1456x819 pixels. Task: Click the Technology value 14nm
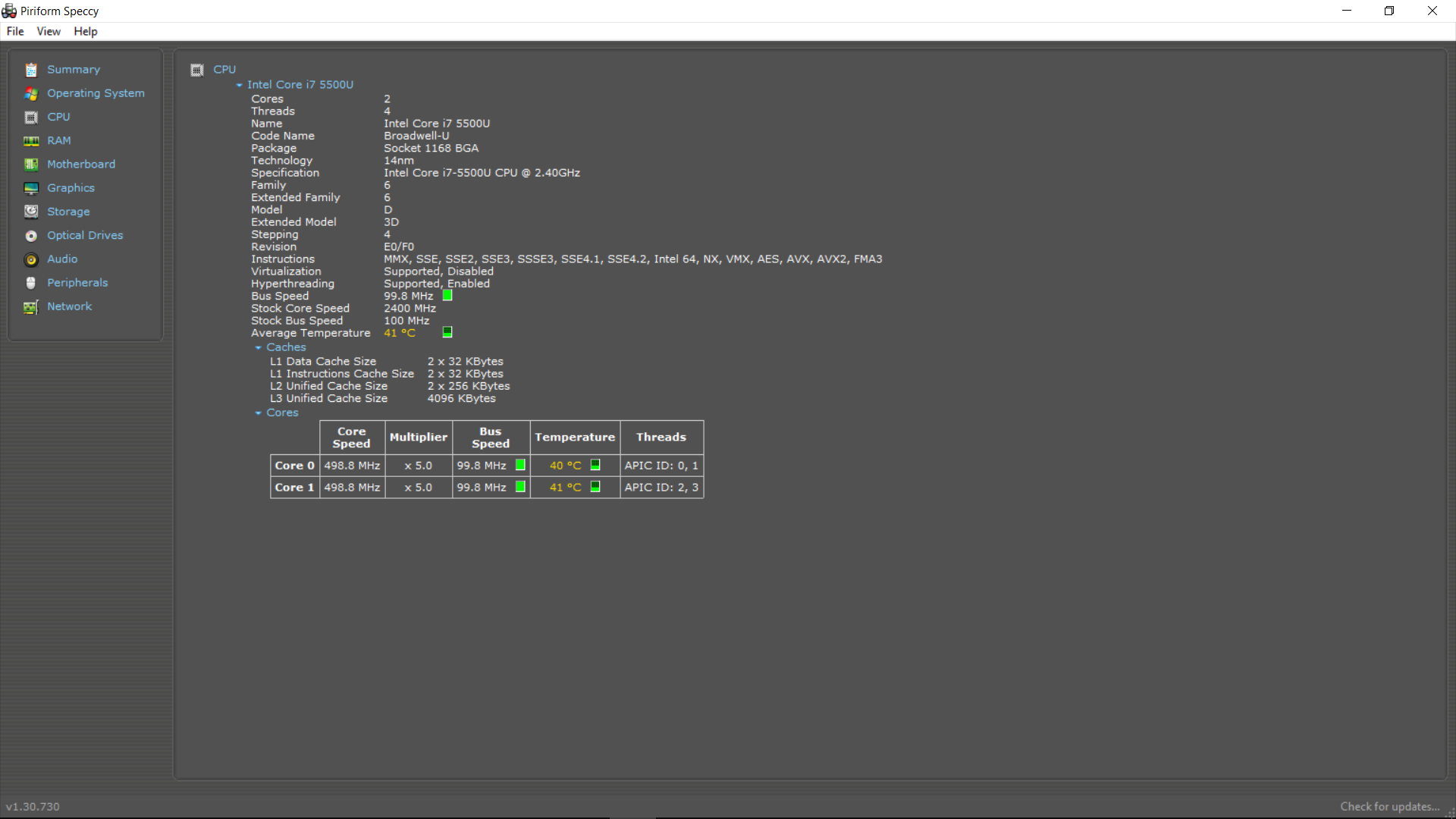(x=399, y=161)
